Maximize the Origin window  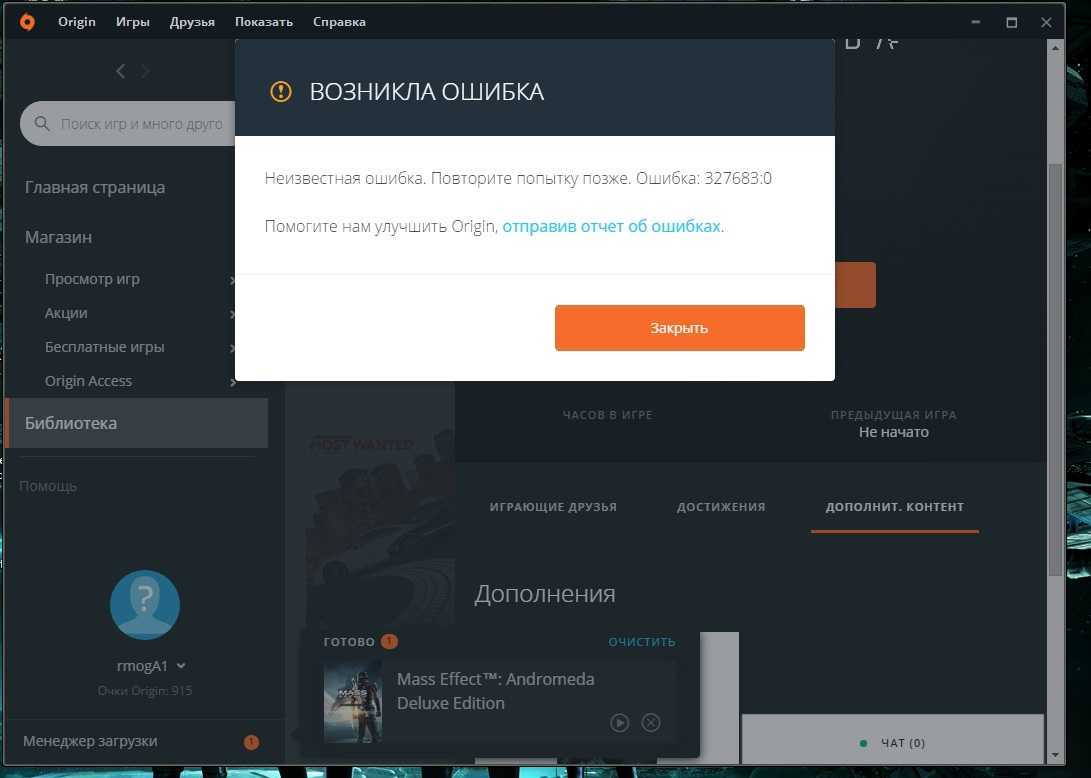click(1012, 22)
